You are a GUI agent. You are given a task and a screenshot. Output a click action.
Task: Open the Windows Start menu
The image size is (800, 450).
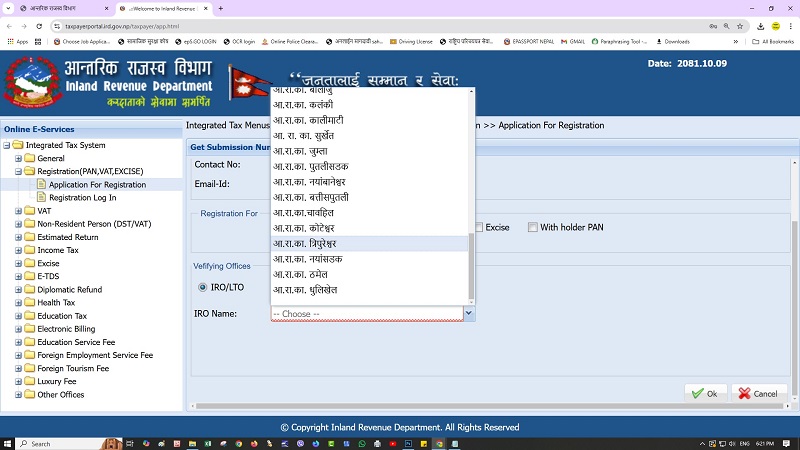point(7,443)
